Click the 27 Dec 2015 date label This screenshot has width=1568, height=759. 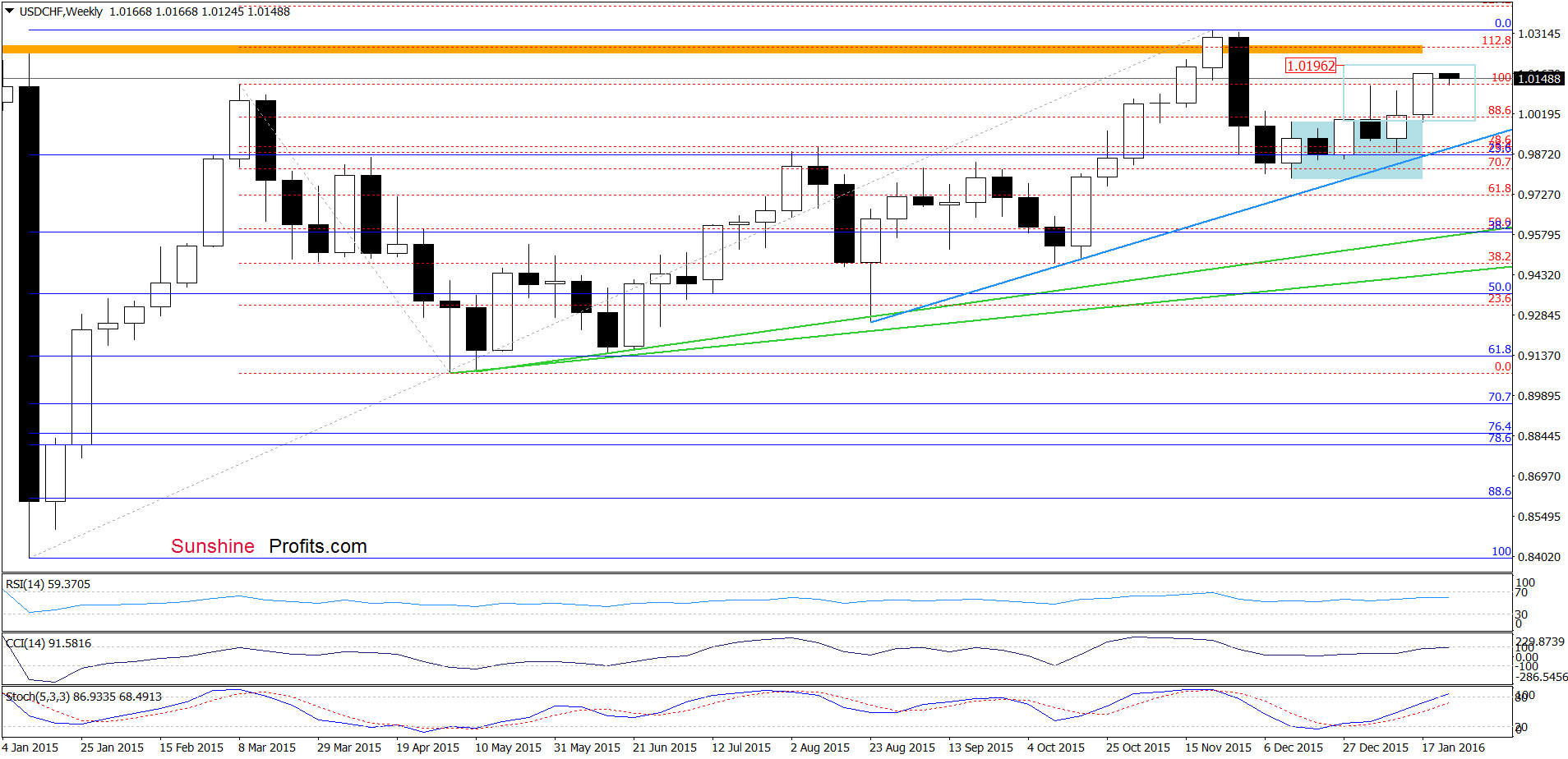coord(1376,747)
